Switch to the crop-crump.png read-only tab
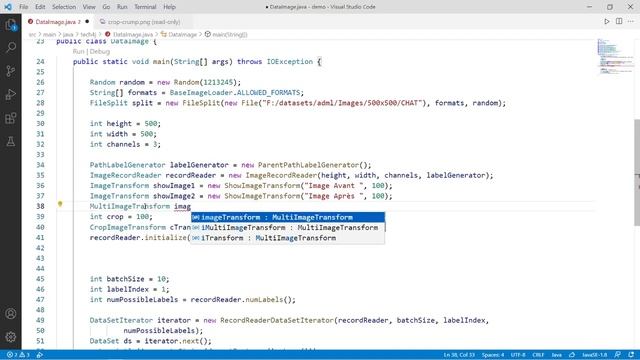Viewport: 640px width, 360px height. [144, 22]
